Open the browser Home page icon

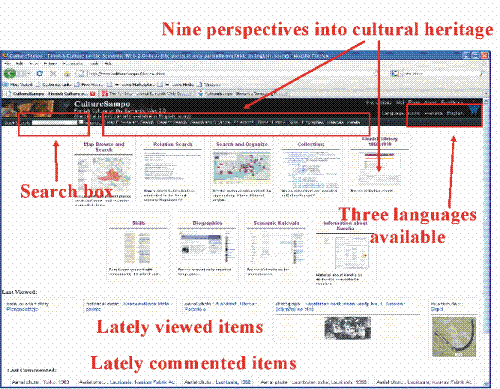tap(67, 73)
